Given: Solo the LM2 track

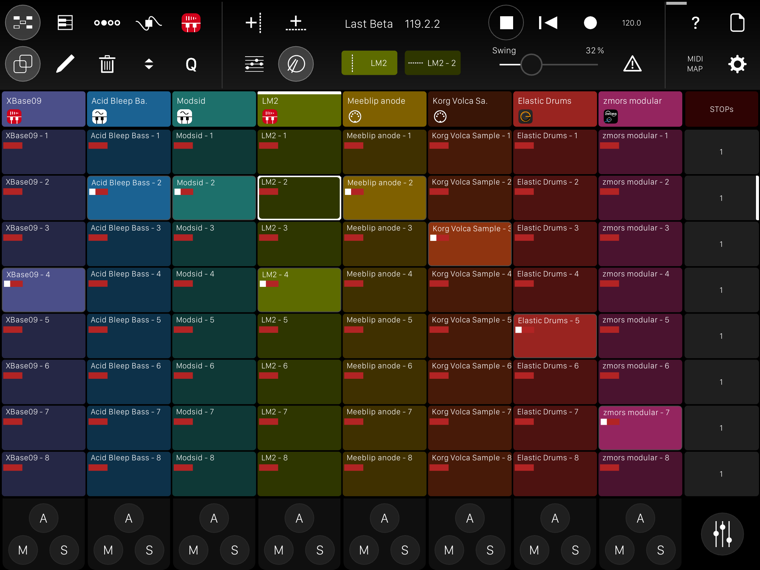Looking at the screenshot, I should point(320,550).
